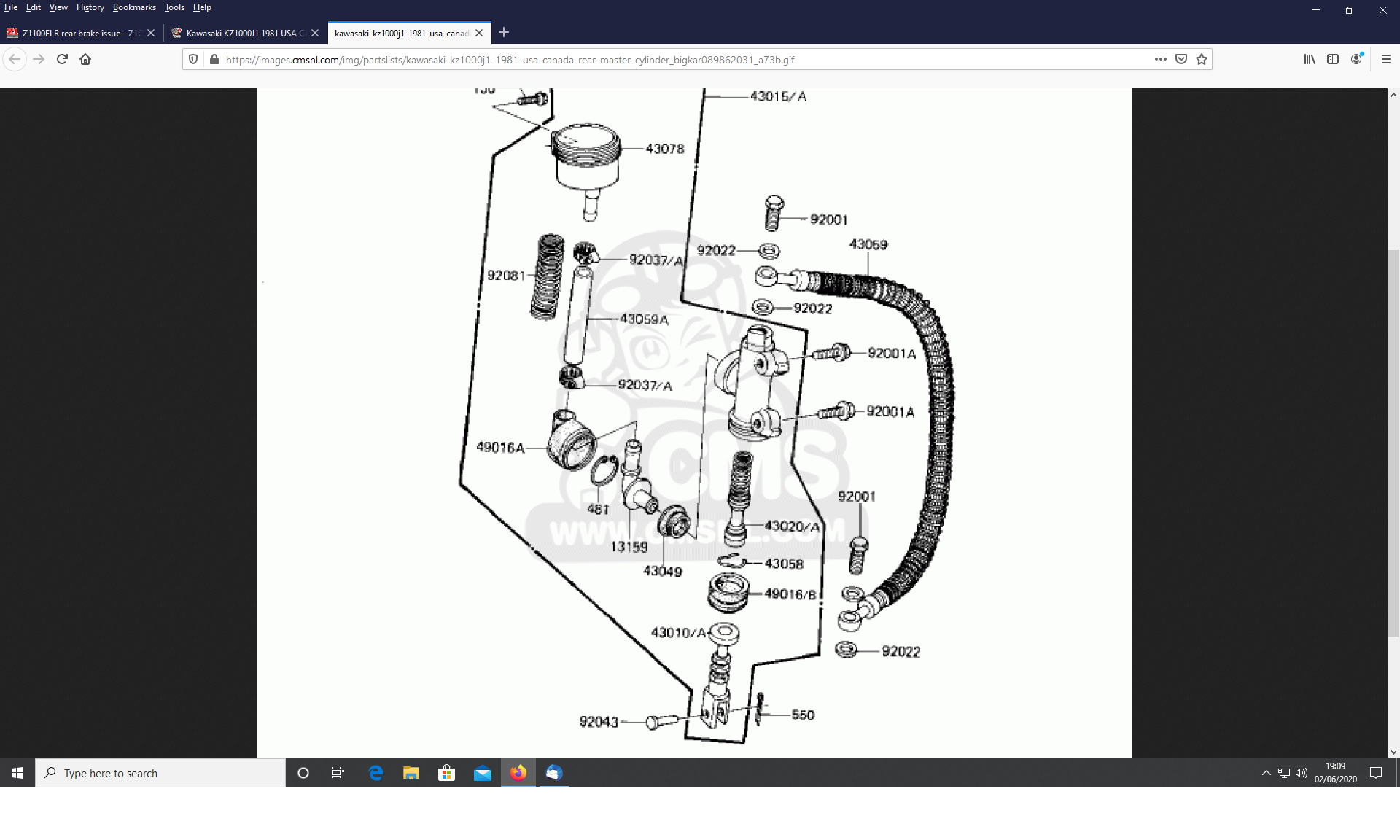Open a new tab
Screen dimensions: 1400x840
[x=504, y=32]
